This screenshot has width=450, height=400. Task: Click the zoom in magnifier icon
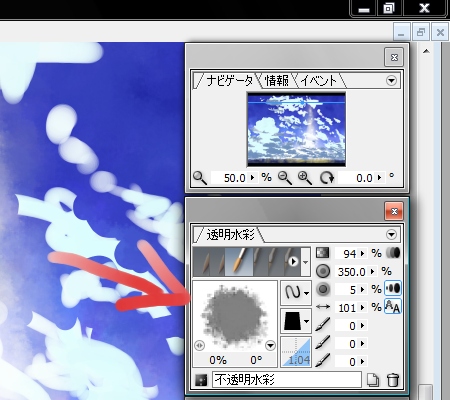click(305, 178)
